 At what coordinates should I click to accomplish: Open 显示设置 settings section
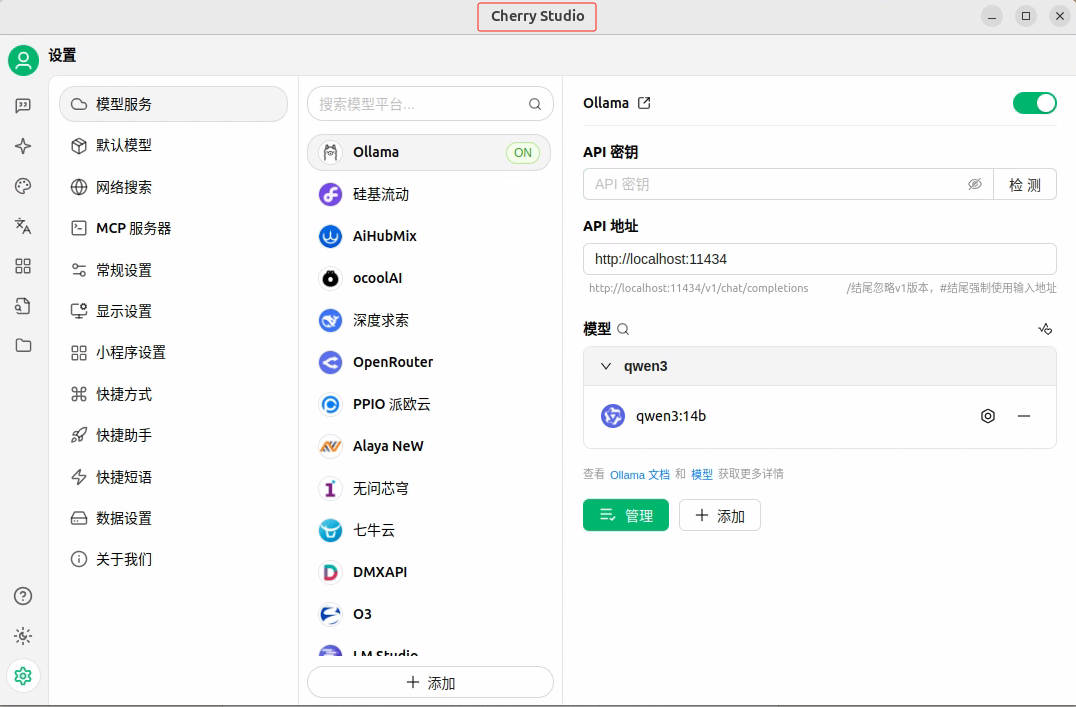click(x=174, y=311)
